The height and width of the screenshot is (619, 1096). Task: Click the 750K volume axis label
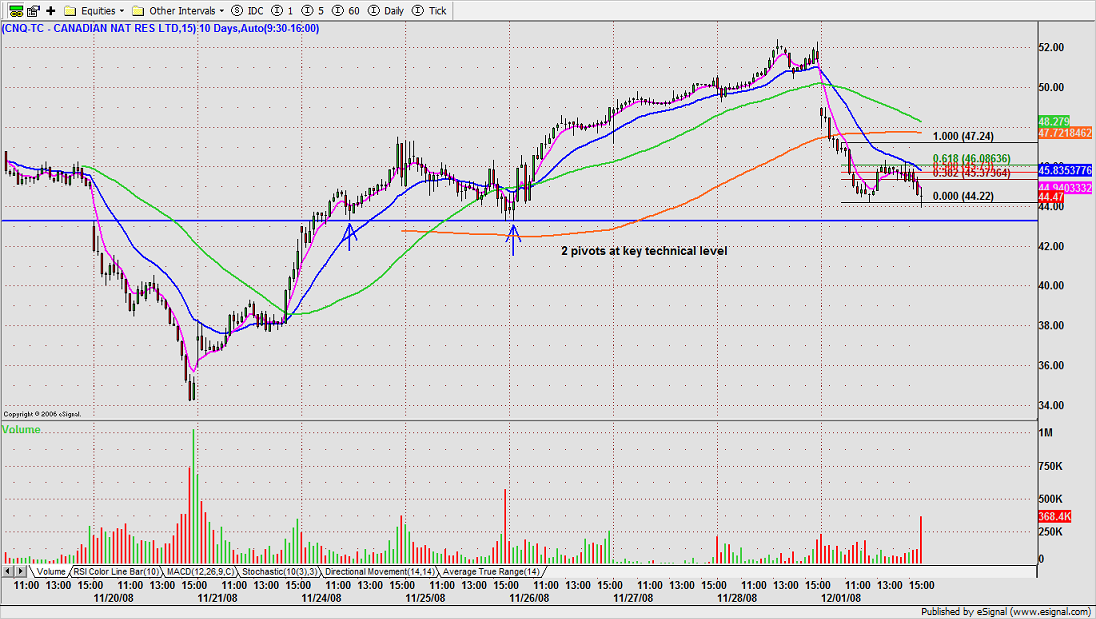click(x=1051, y=466)
